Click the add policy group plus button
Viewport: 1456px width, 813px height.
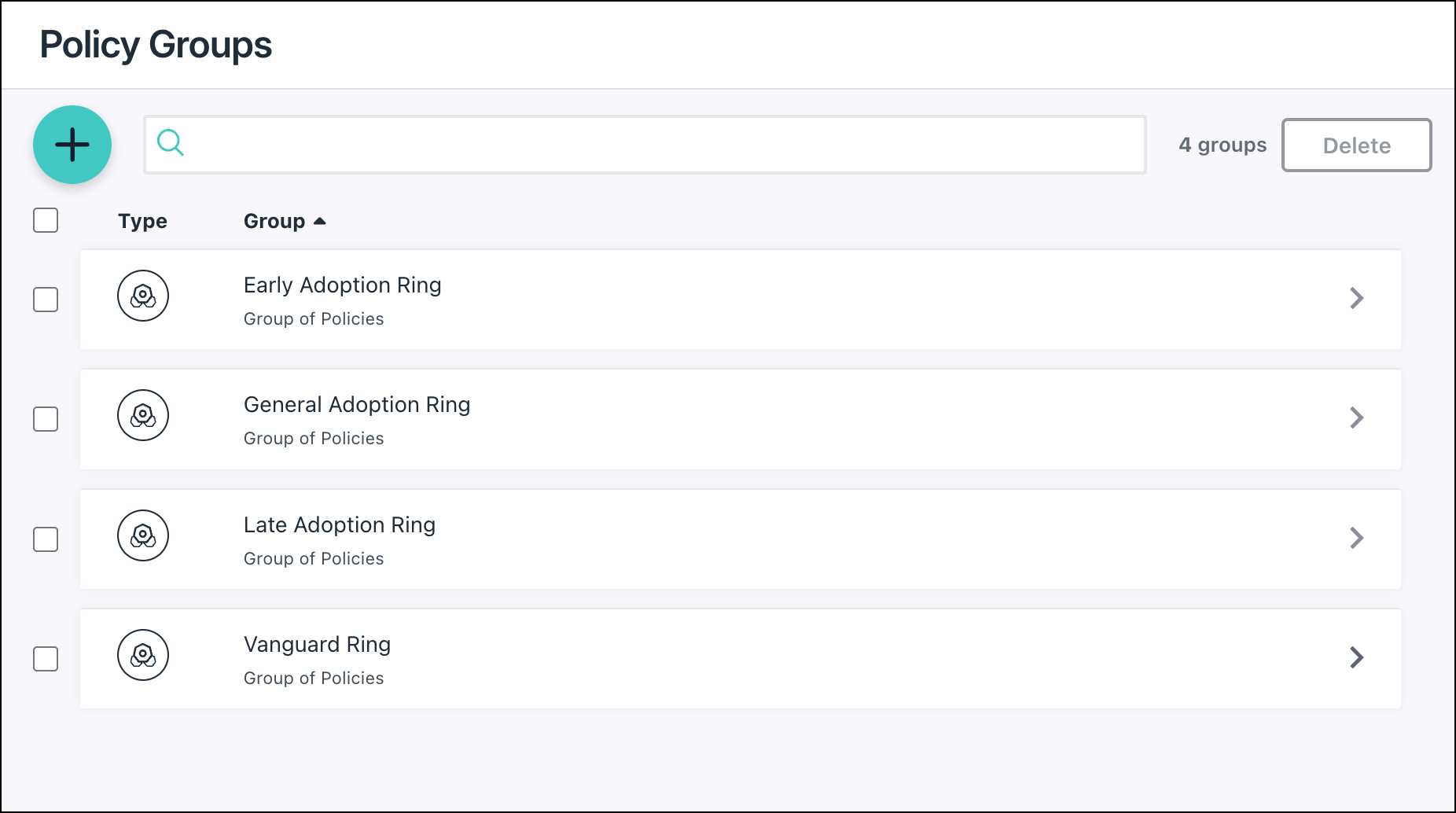pyautogui.click(x=72, y=145)
